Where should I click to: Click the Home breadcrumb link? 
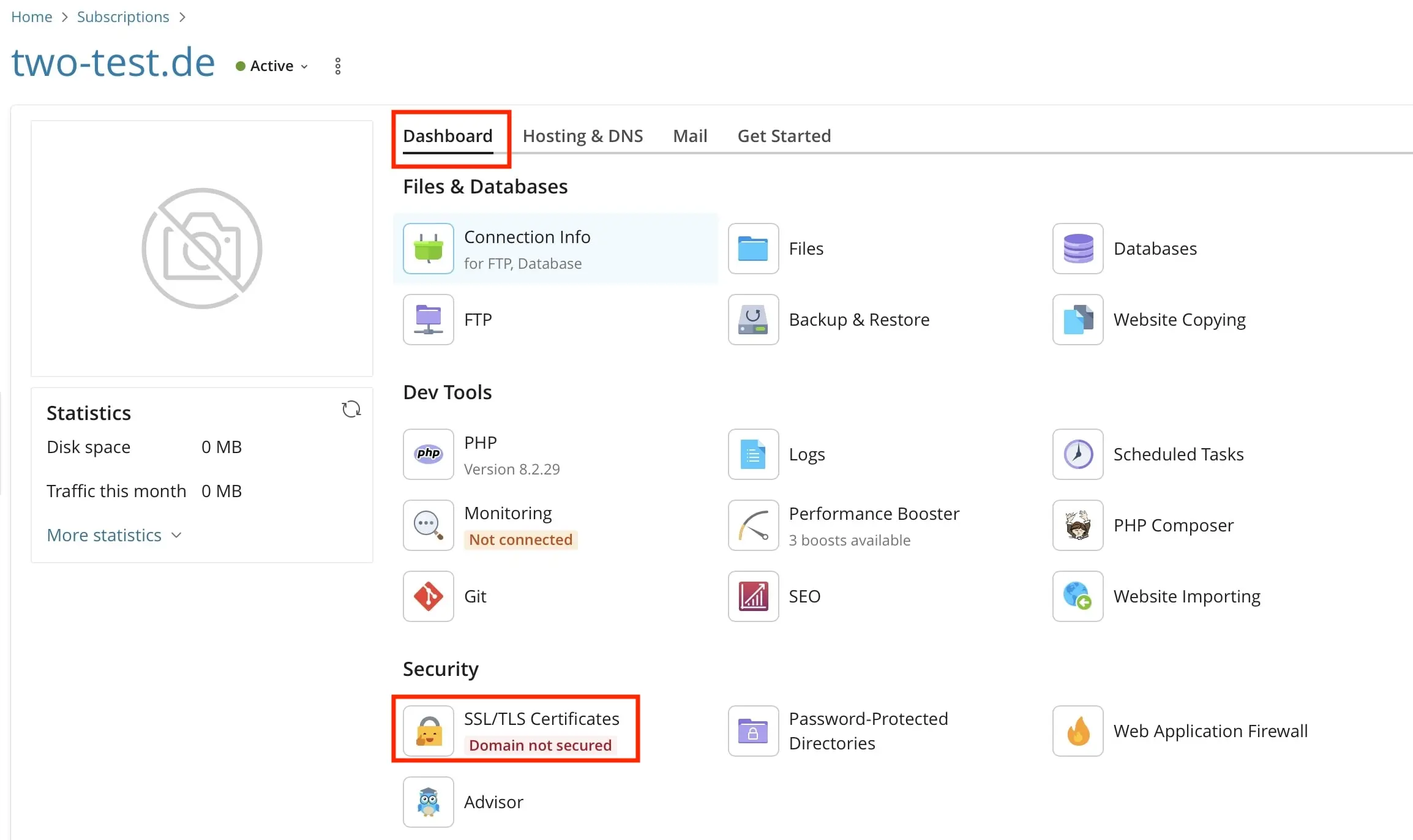click(x=32, y=17)
